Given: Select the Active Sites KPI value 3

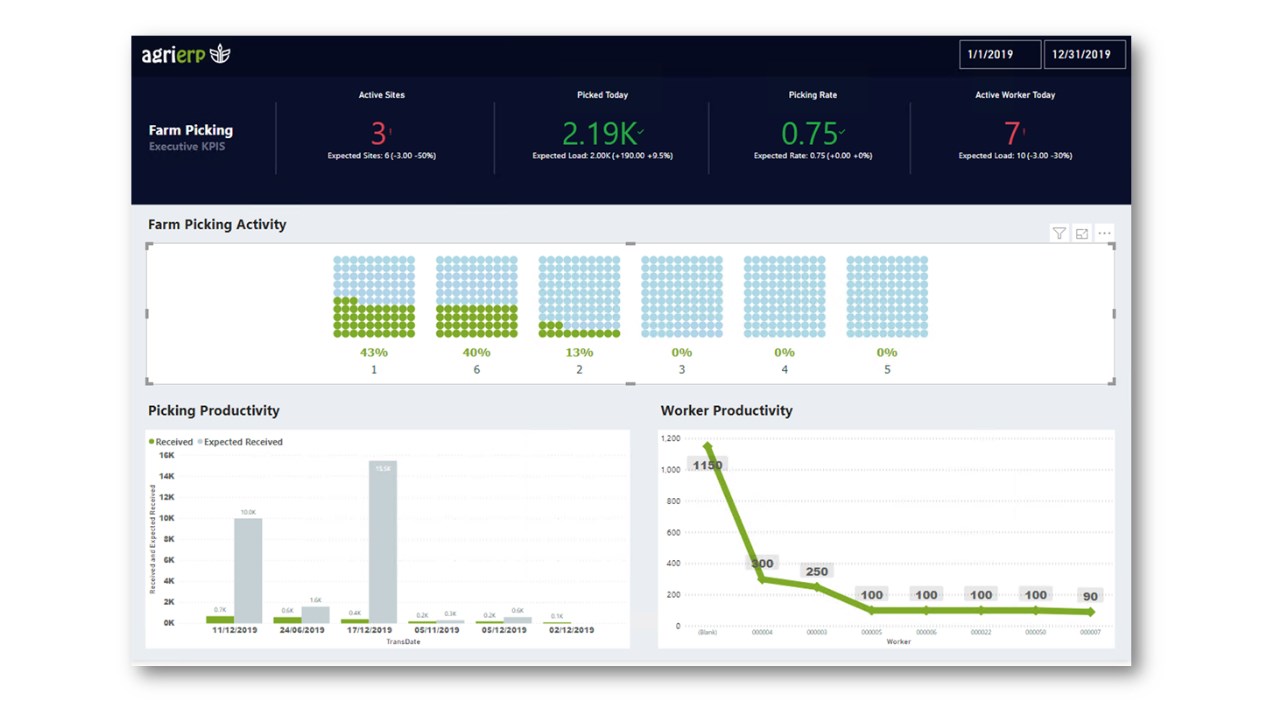Looking at the screenshot, I should point(380,133).
